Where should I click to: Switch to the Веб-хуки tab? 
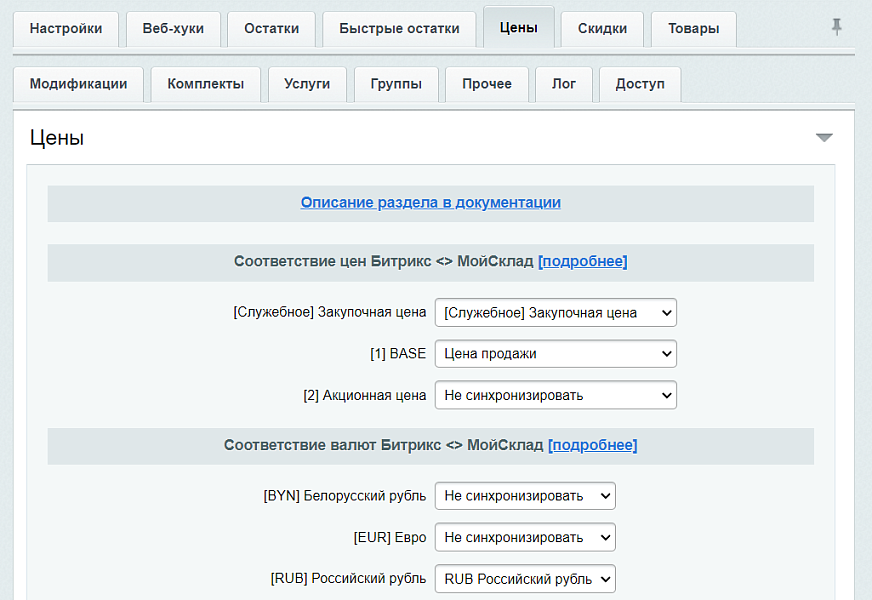172,29
